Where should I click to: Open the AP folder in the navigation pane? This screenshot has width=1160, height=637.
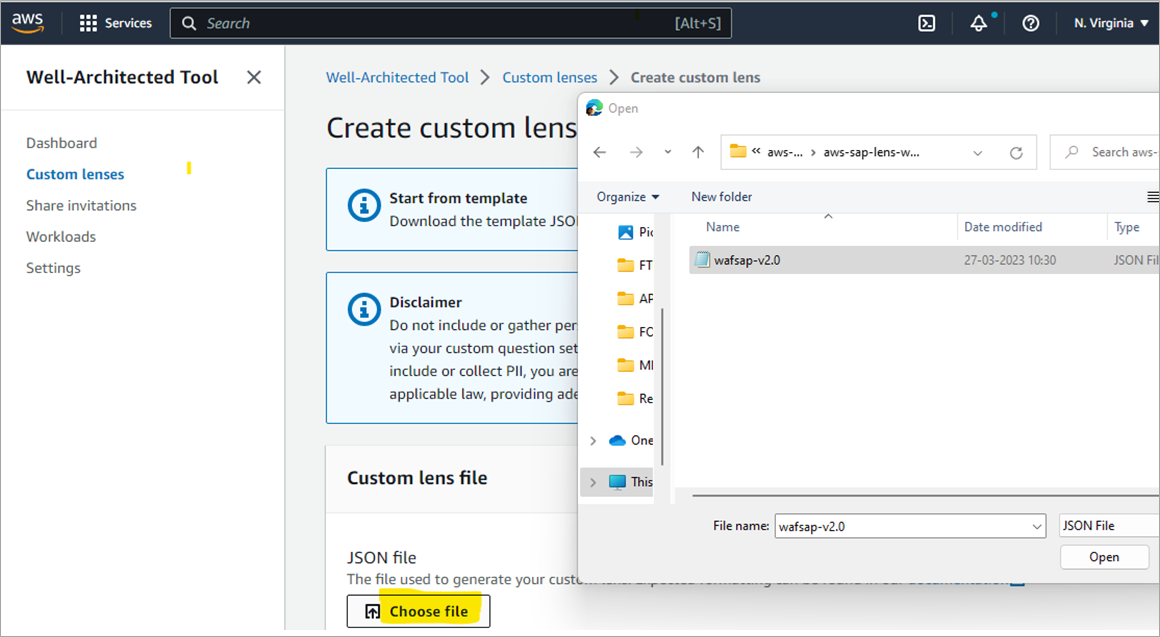(x=635, y=298)
